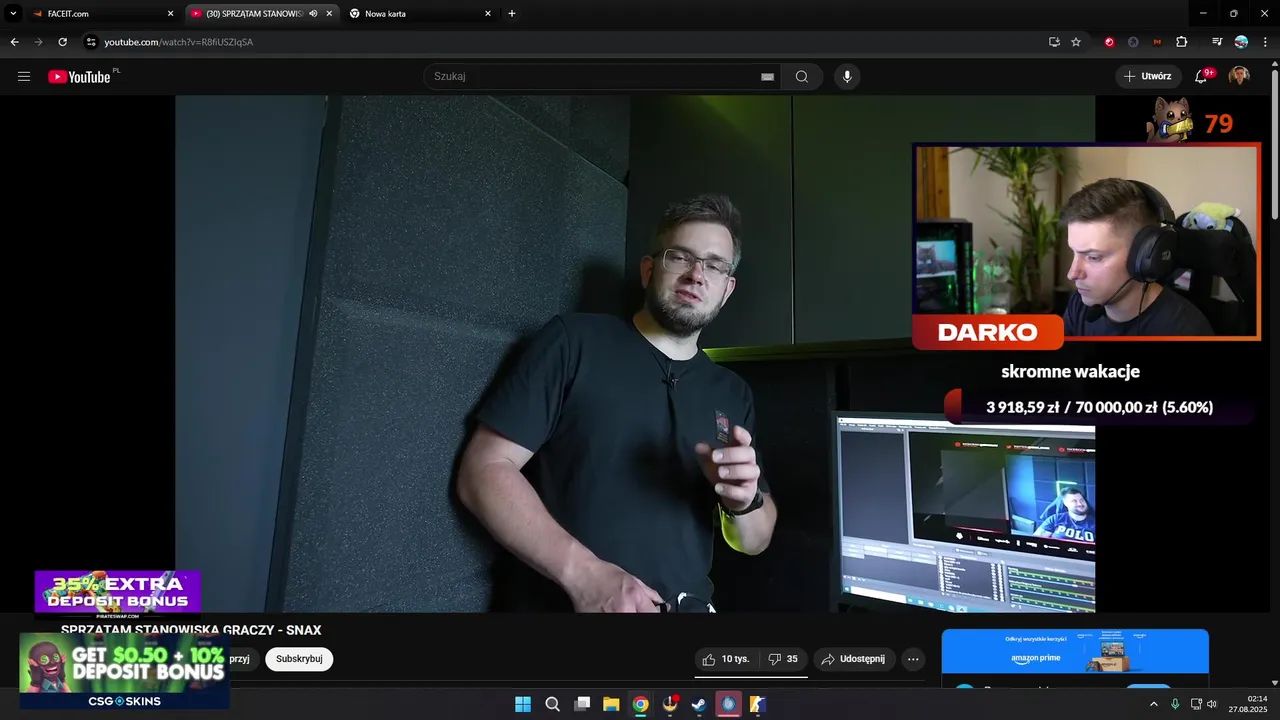Open Windows taskbar search
This screenshot has height=720, width=1280.
click(552, 704)
